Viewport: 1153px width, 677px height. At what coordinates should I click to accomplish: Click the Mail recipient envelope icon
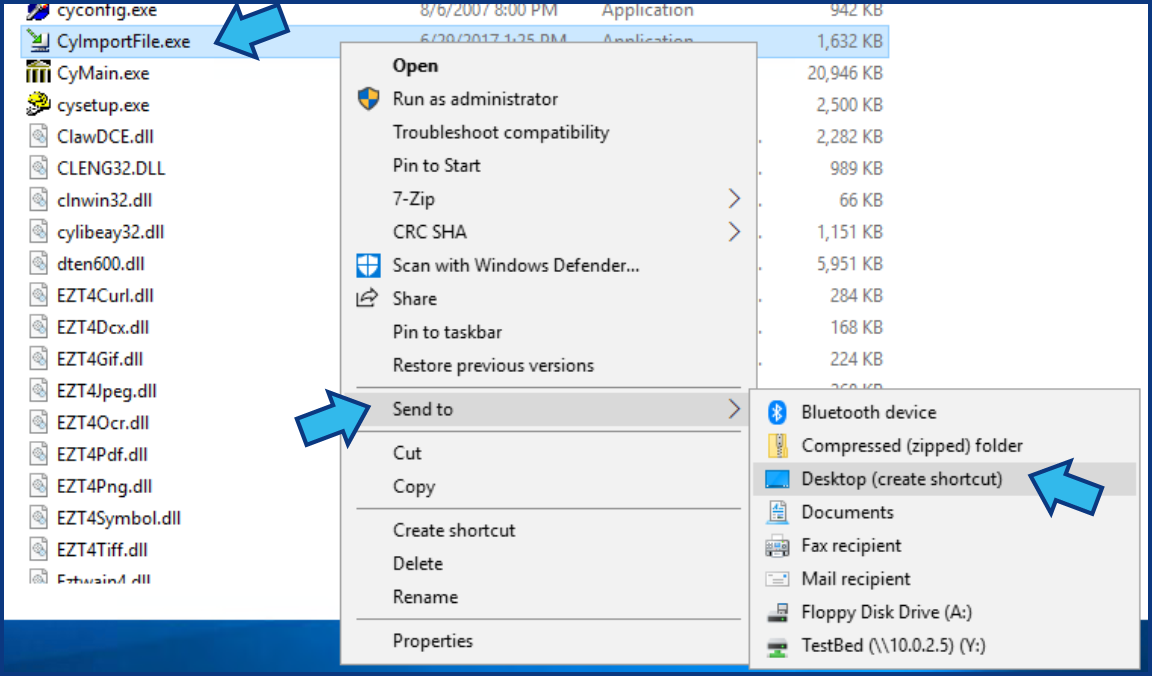777,579
